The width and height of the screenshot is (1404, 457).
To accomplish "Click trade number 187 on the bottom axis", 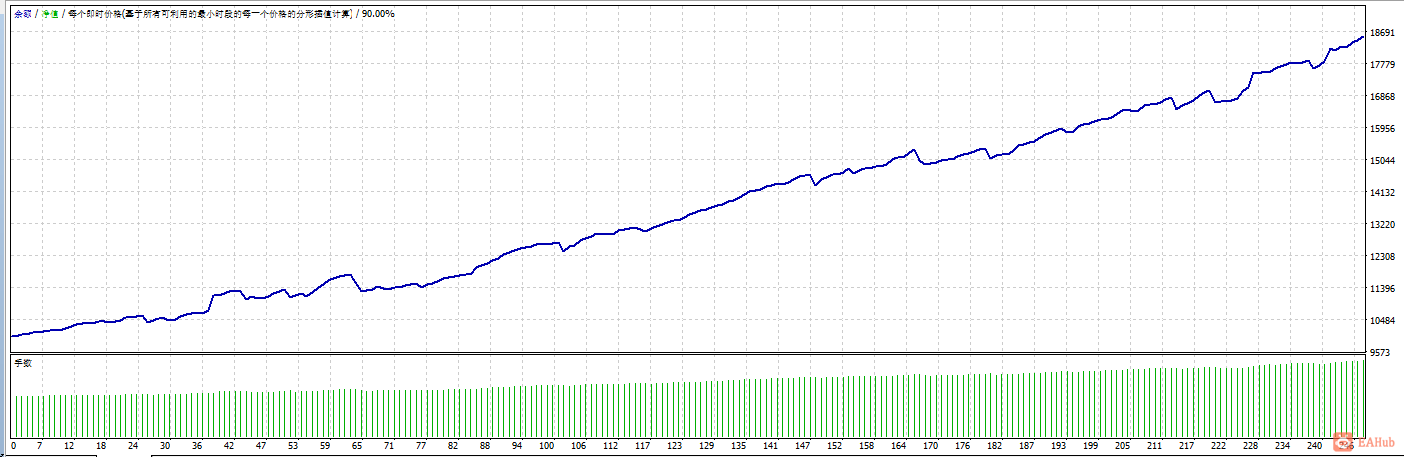I will pyautogui.click(x=1027, y=446).
